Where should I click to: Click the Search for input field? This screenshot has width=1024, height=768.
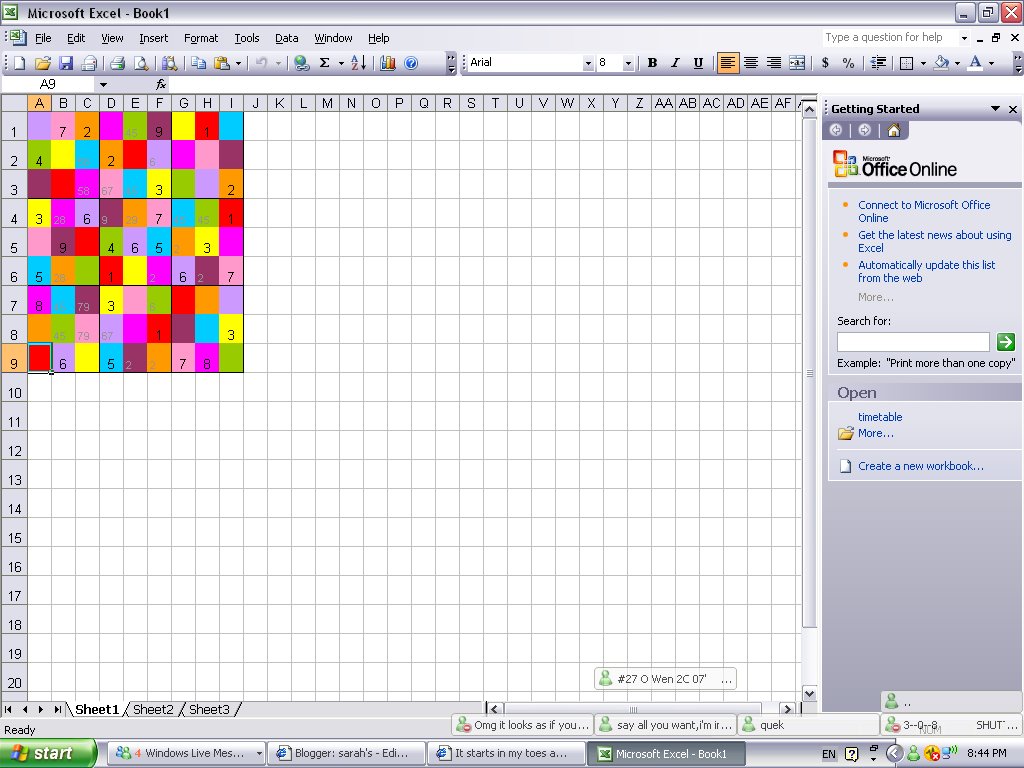pyautogui.click(x=913, y=342)
